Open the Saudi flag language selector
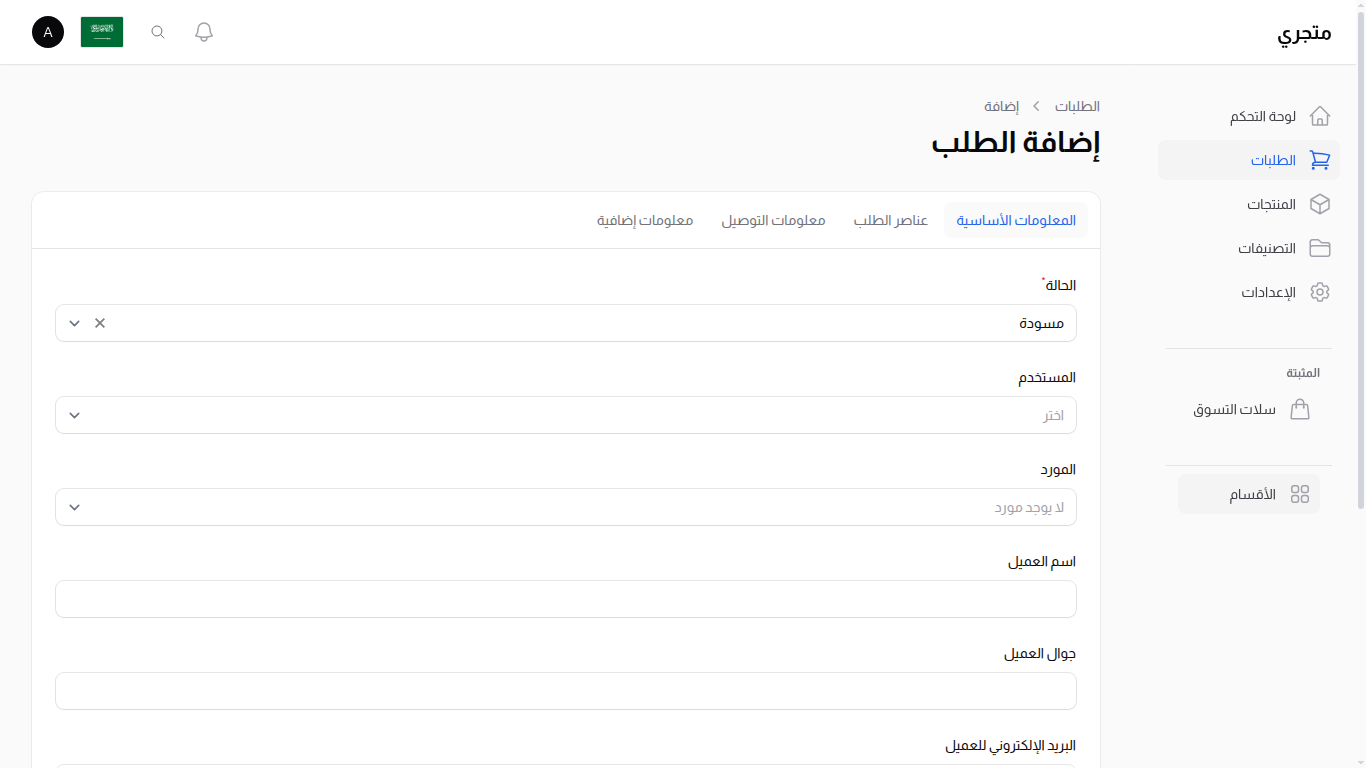Image resolution: width=1366 pixels, height=768 pixels. [101, 31]
